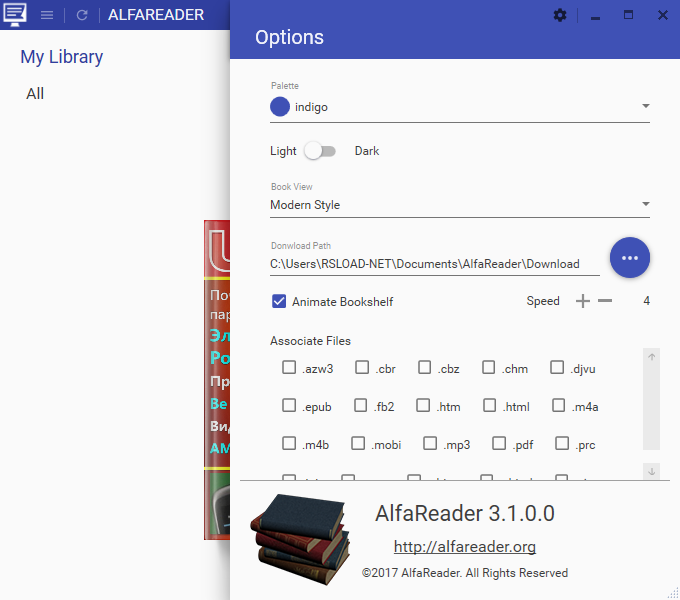Check the .epub checkbox
680x600 pixels.
289,405
